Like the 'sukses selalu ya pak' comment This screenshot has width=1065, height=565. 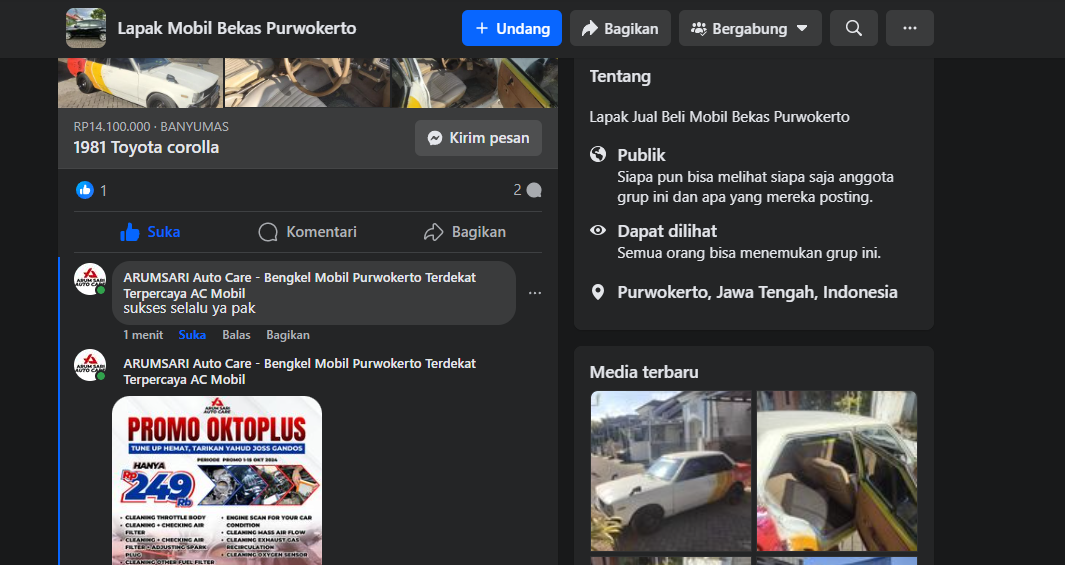(x=192, y=335)
